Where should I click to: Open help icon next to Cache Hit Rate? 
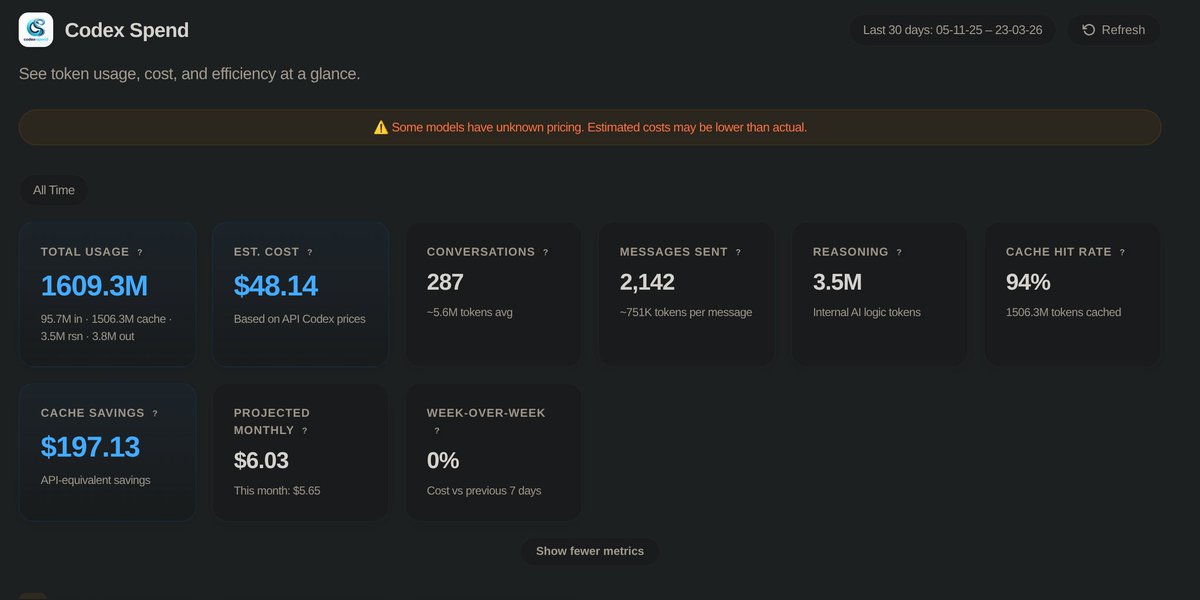point(1122,253)
